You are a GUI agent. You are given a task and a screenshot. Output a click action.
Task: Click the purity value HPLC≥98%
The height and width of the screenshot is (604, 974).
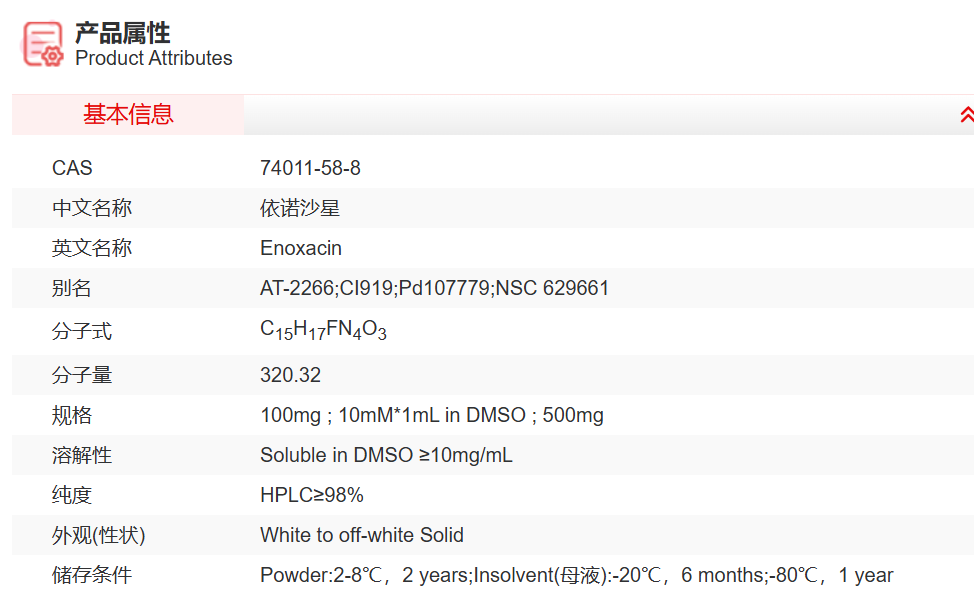click(x=311, y=495)
